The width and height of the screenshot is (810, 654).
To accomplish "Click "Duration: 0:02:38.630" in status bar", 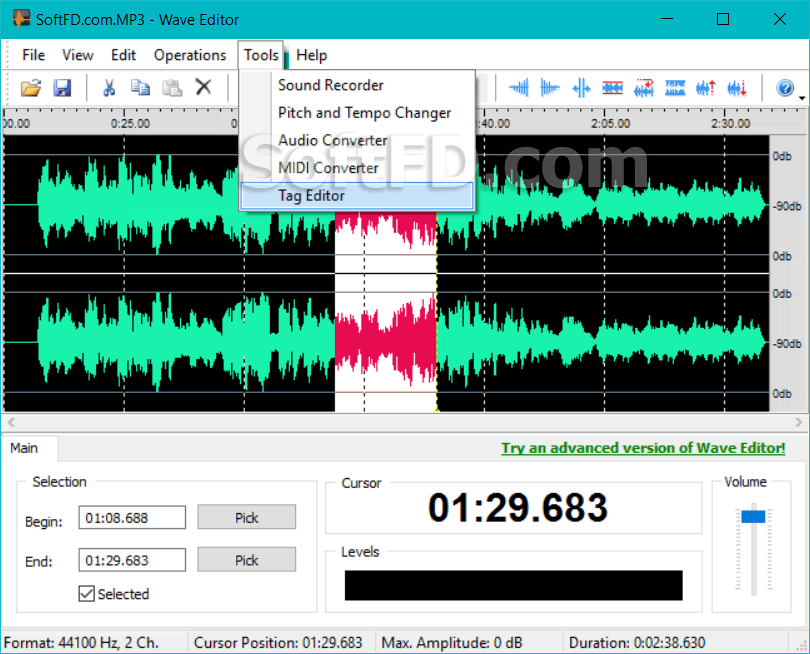I will tap(637, 643).
